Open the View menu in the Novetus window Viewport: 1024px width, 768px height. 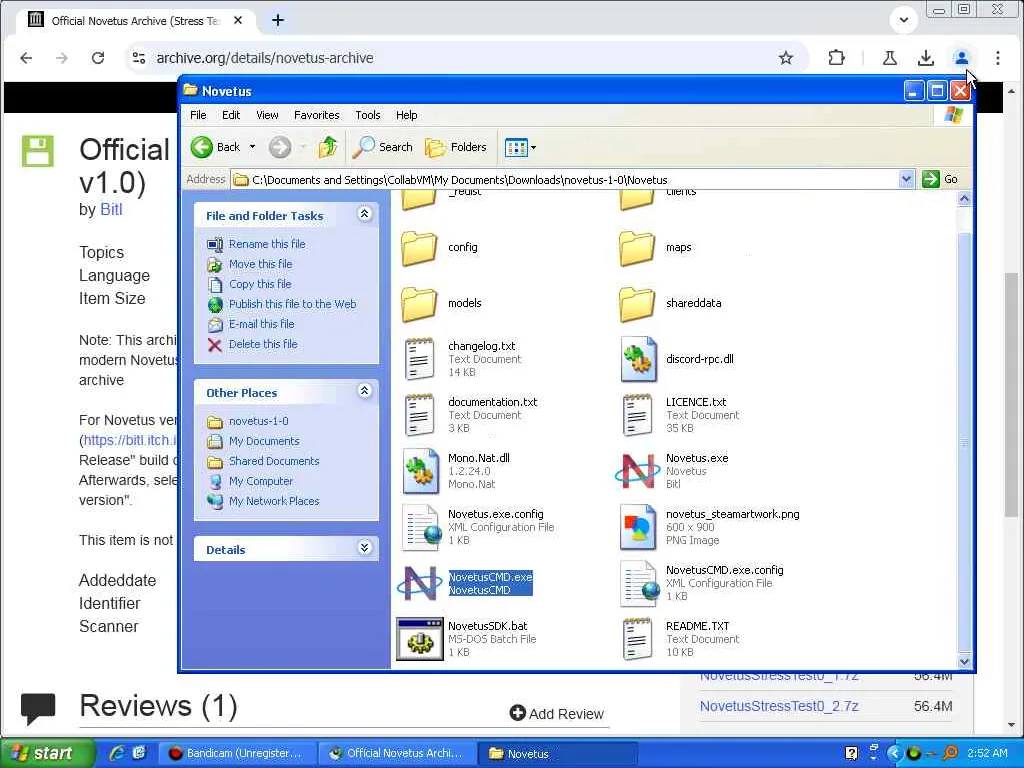[x=267, y=115]
